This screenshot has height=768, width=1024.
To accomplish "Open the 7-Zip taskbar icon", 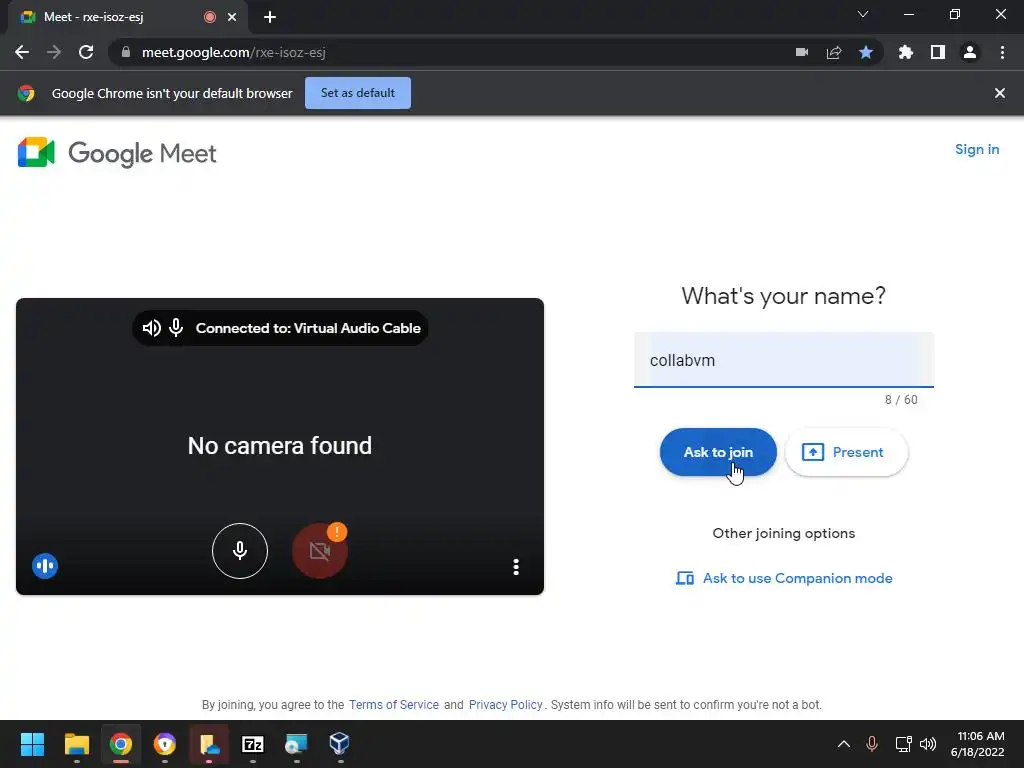I will (x=253, y=744).
